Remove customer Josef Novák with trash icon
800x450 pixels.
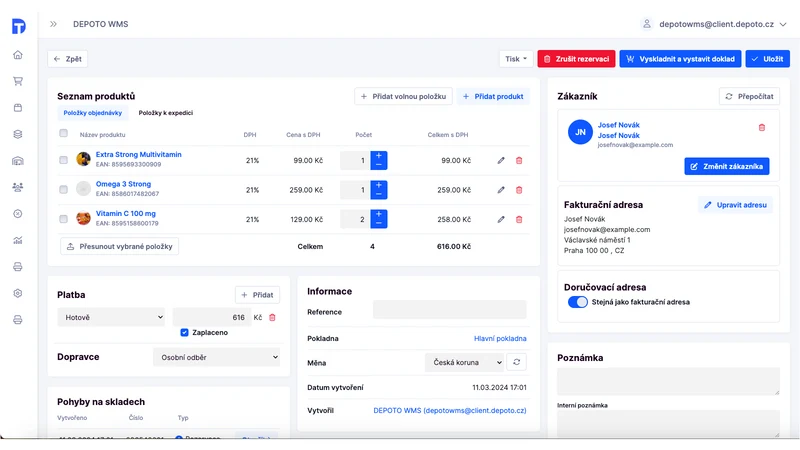(762, 128)
